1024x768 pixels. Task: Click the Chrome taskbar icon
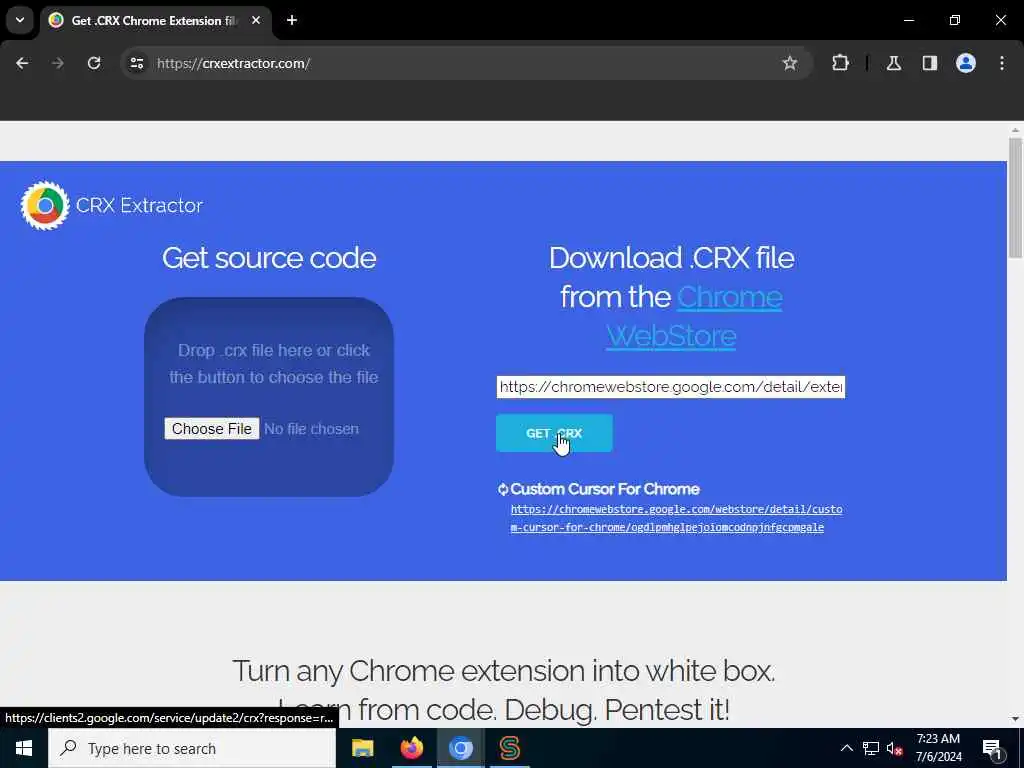click(x=460, y=748)
